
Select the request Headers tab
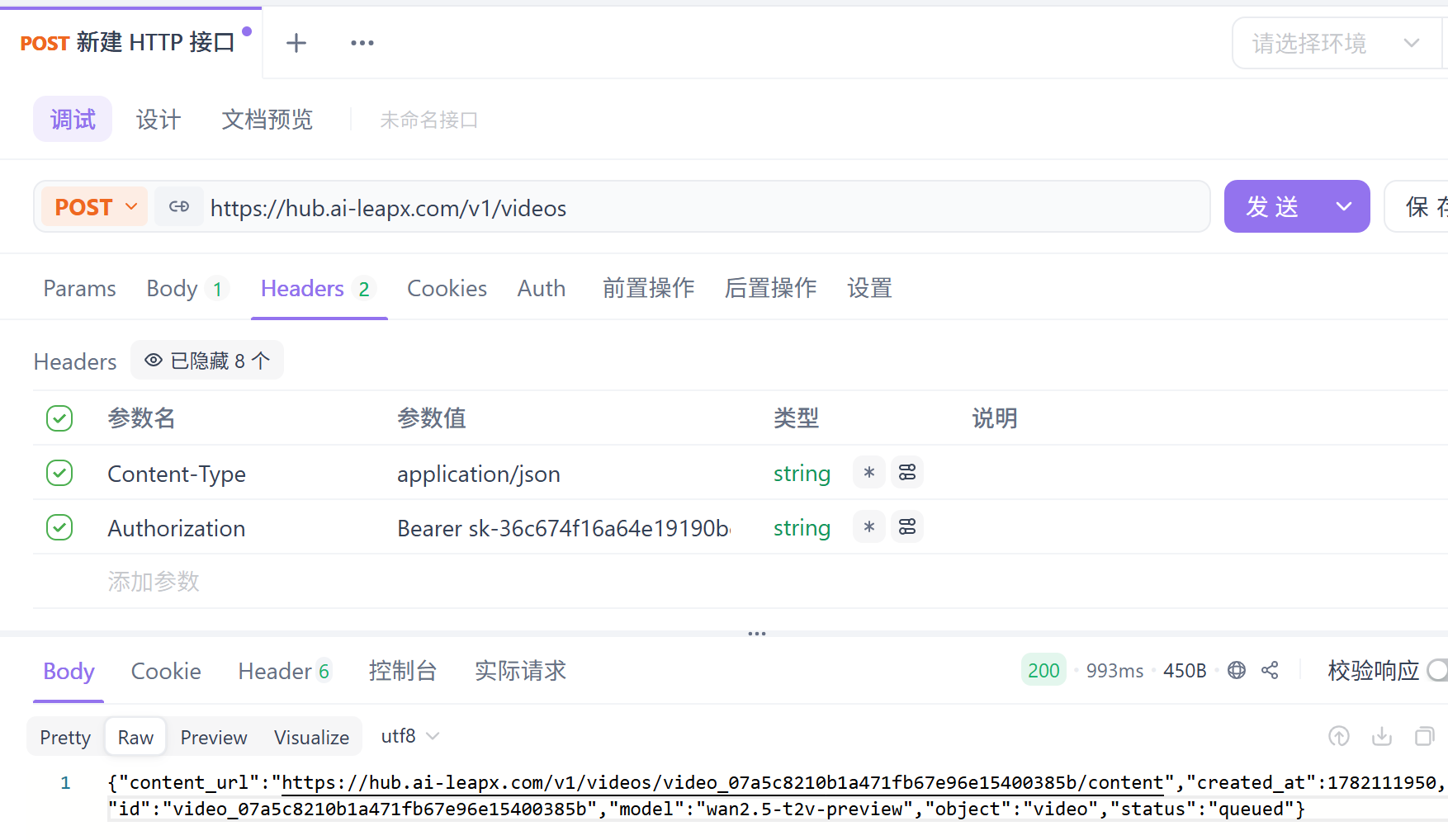(318, 288)
